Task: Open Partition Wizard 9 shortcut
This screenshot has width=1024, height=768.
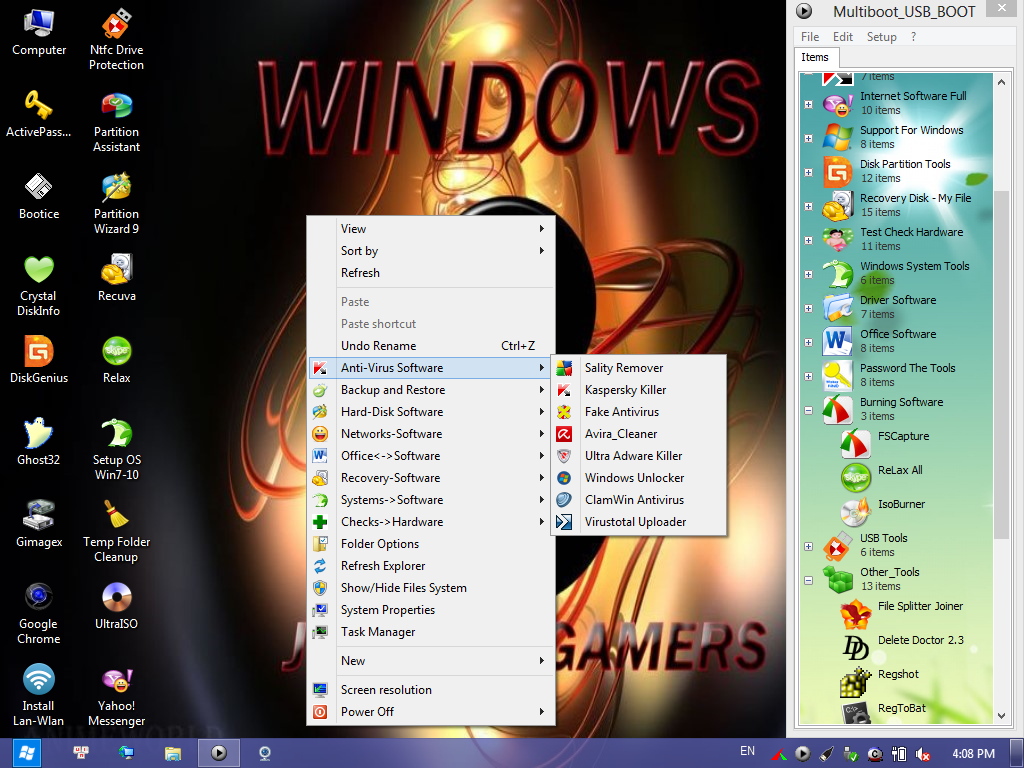Action: click(x=116, y=204)
